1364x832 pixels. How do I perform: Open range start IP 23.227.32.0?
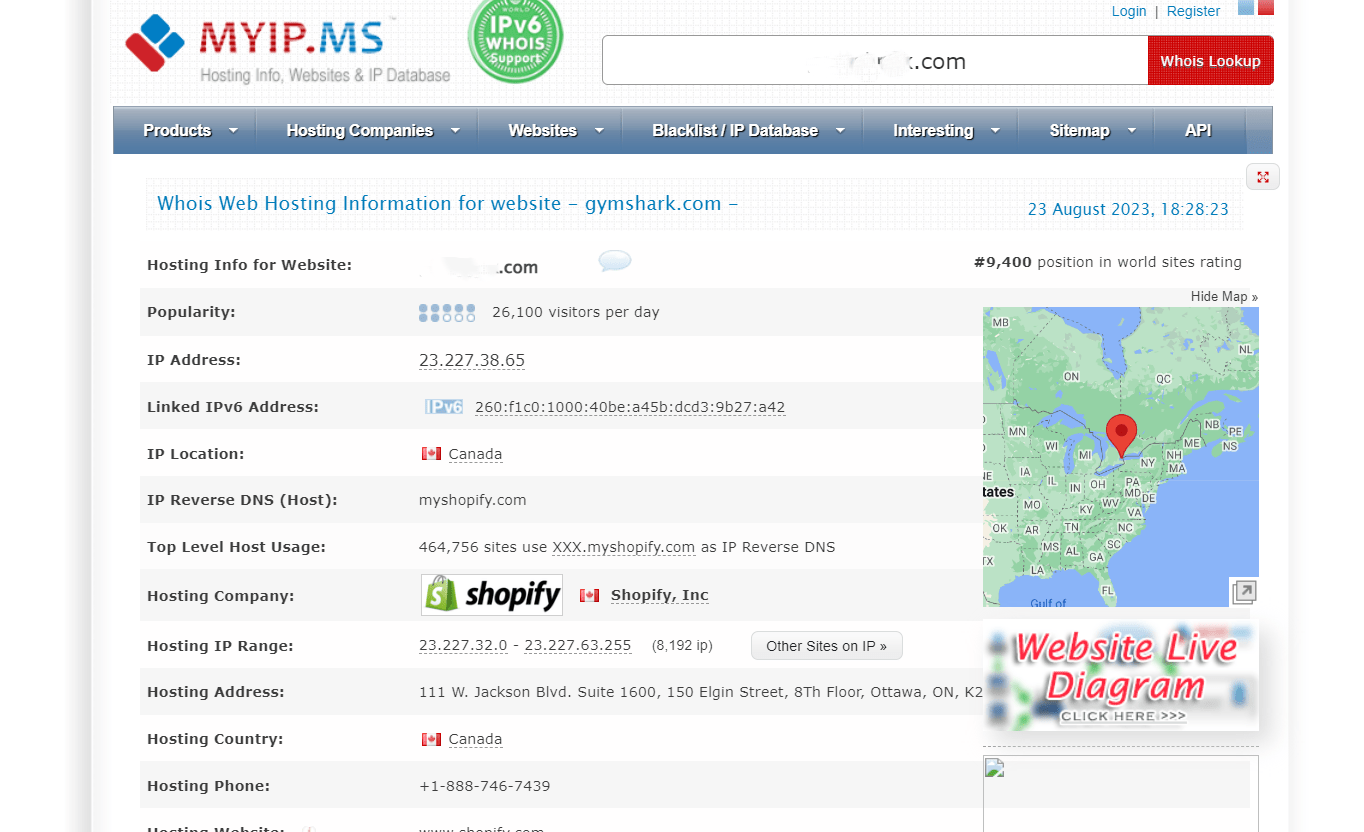463,646
